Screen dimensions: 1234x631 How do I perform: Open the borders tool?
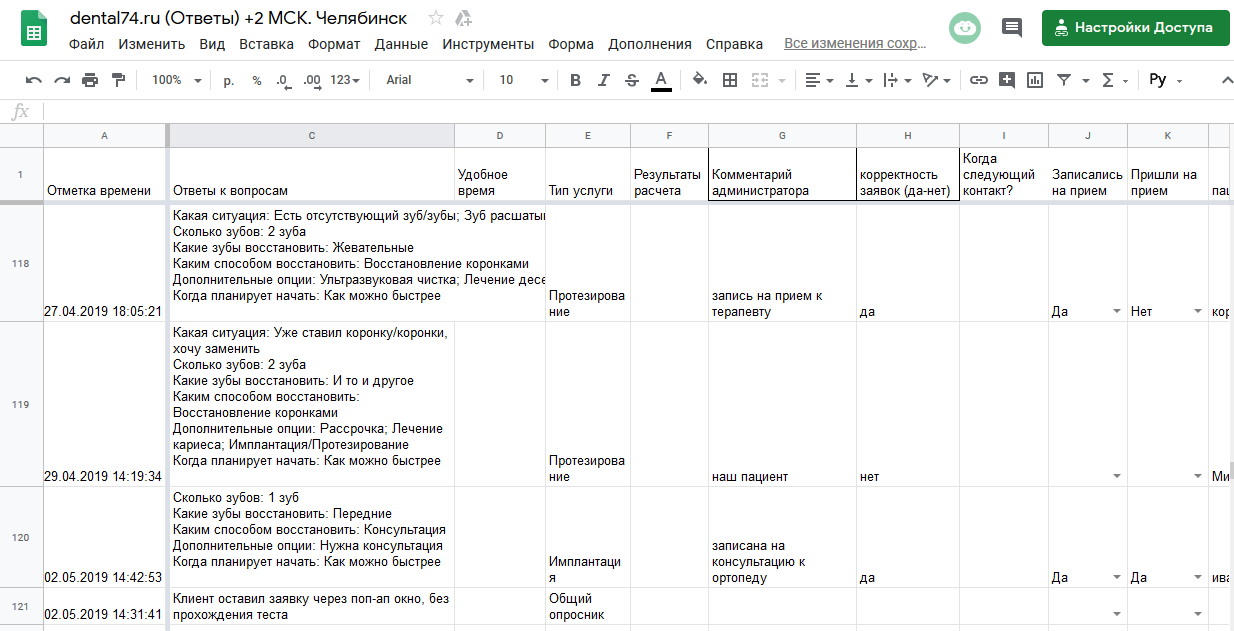(x=730, y=80)
